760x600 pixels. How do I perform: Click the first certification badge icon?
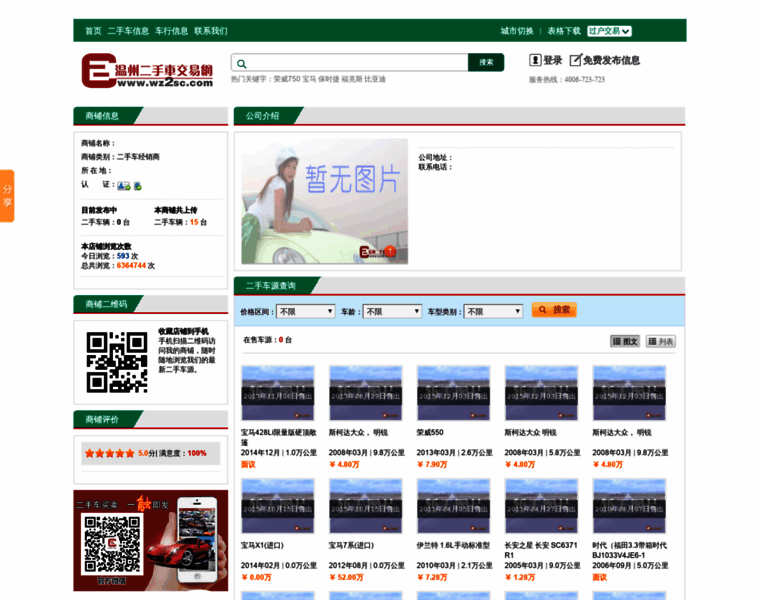tap(124, 186)
